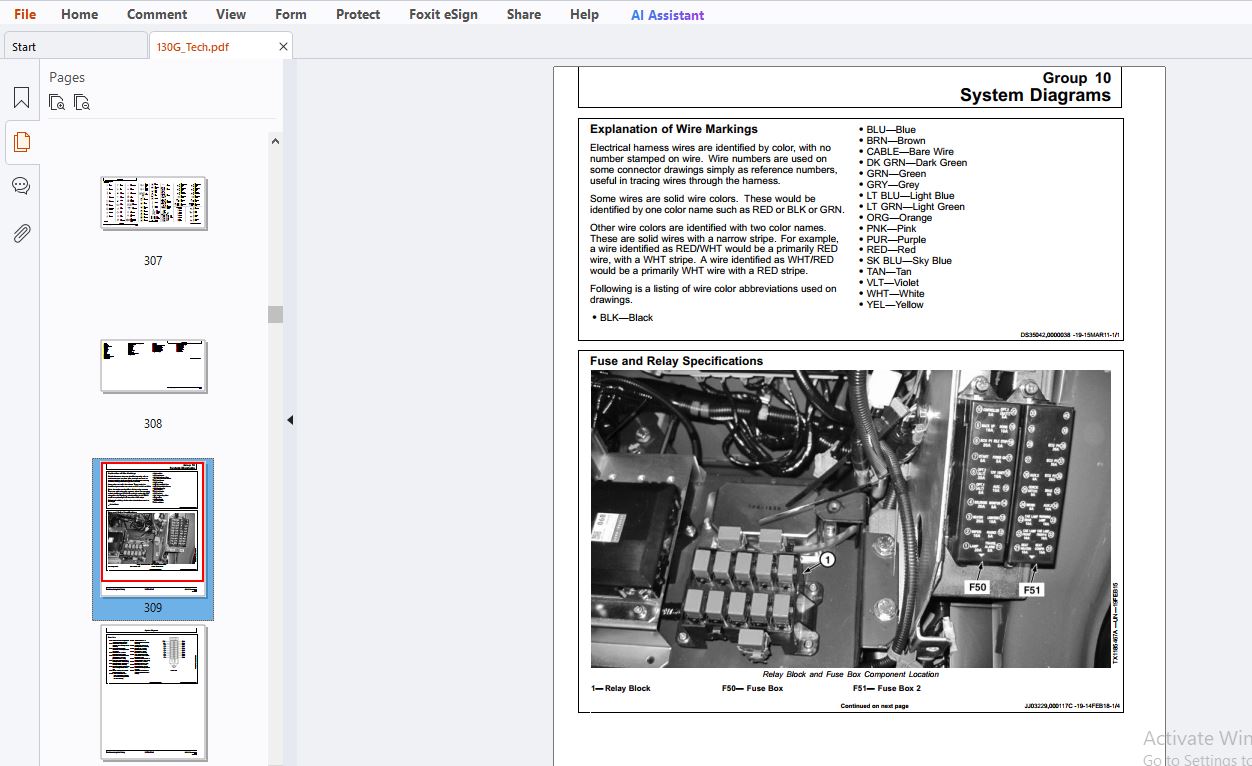Click the page number 307 label
Screen dimensions: 1252x766
153,260
